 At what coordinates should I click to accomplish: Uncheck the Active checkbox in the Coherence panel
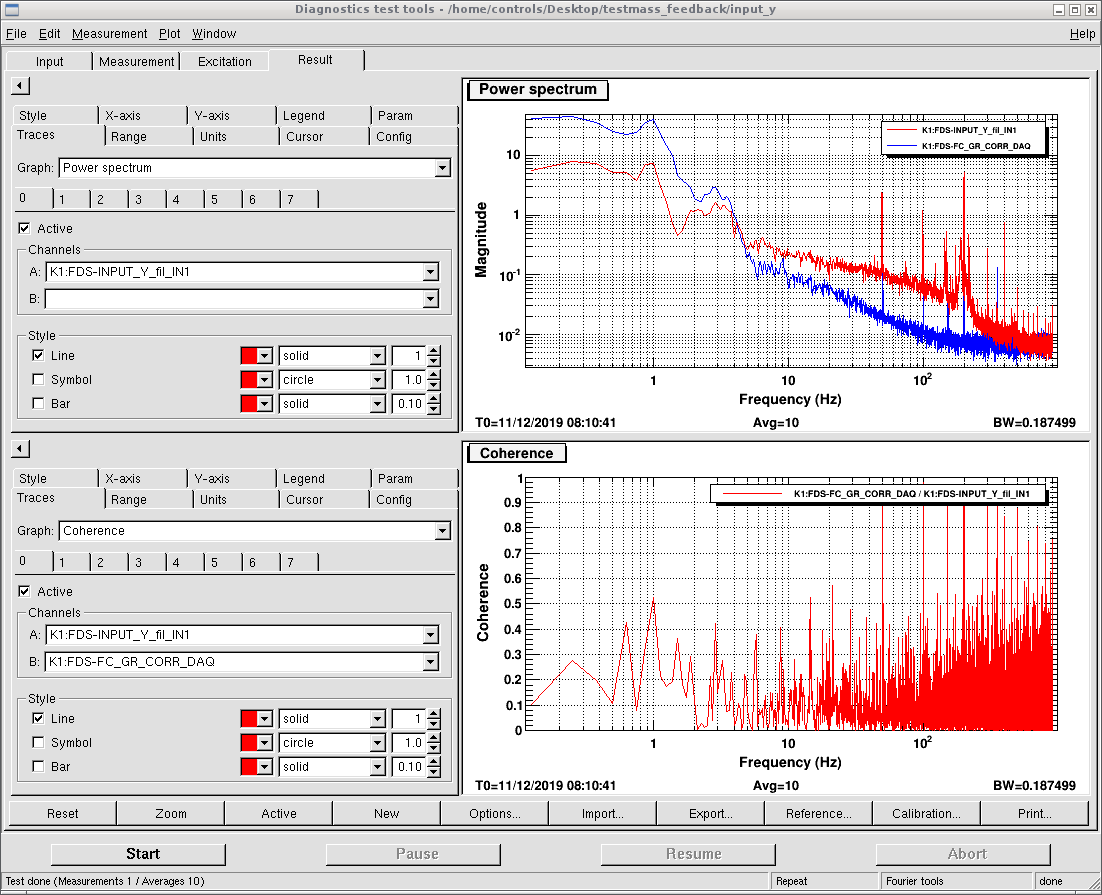point(24,592)
